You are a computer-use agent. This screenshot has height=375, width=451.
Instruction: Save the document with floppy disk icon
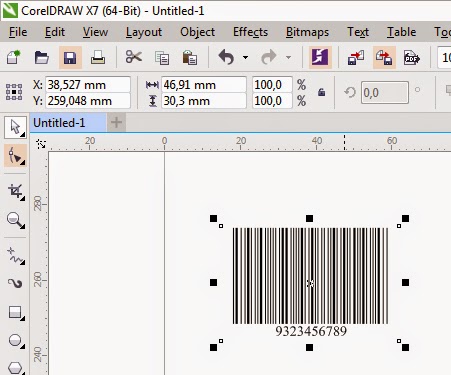70,58
